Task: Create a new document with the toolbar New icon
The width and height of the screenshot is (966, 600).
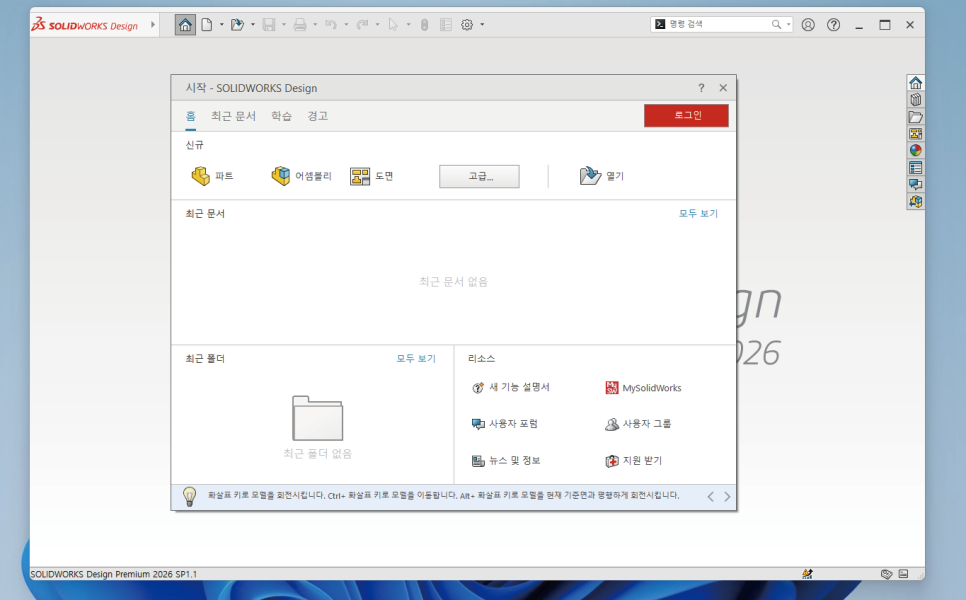Action: pyautogui.click(x=207, y=25)
